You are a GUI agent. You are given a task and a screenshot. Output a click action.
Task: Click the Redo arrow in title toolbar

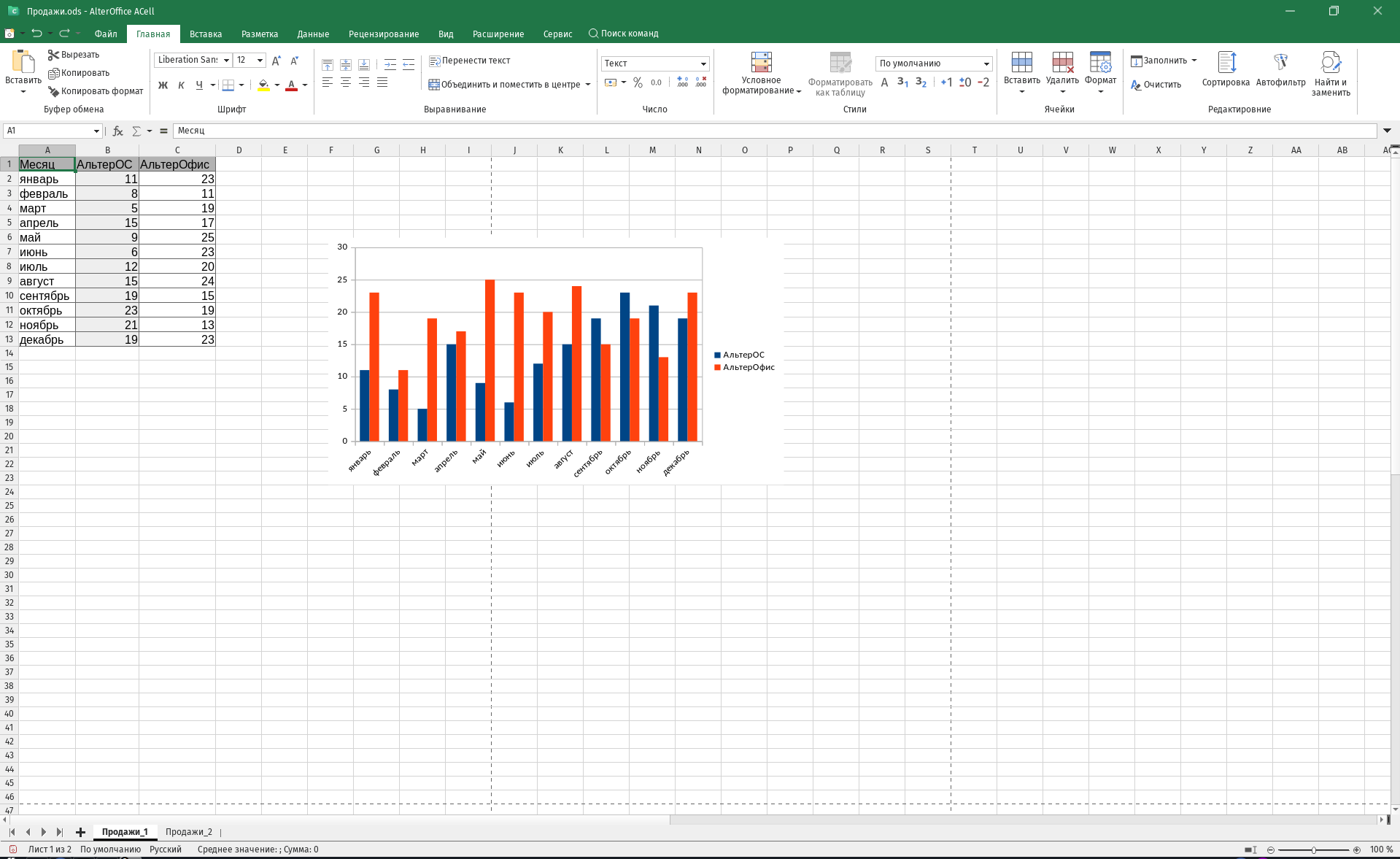[x=64, y=33]
